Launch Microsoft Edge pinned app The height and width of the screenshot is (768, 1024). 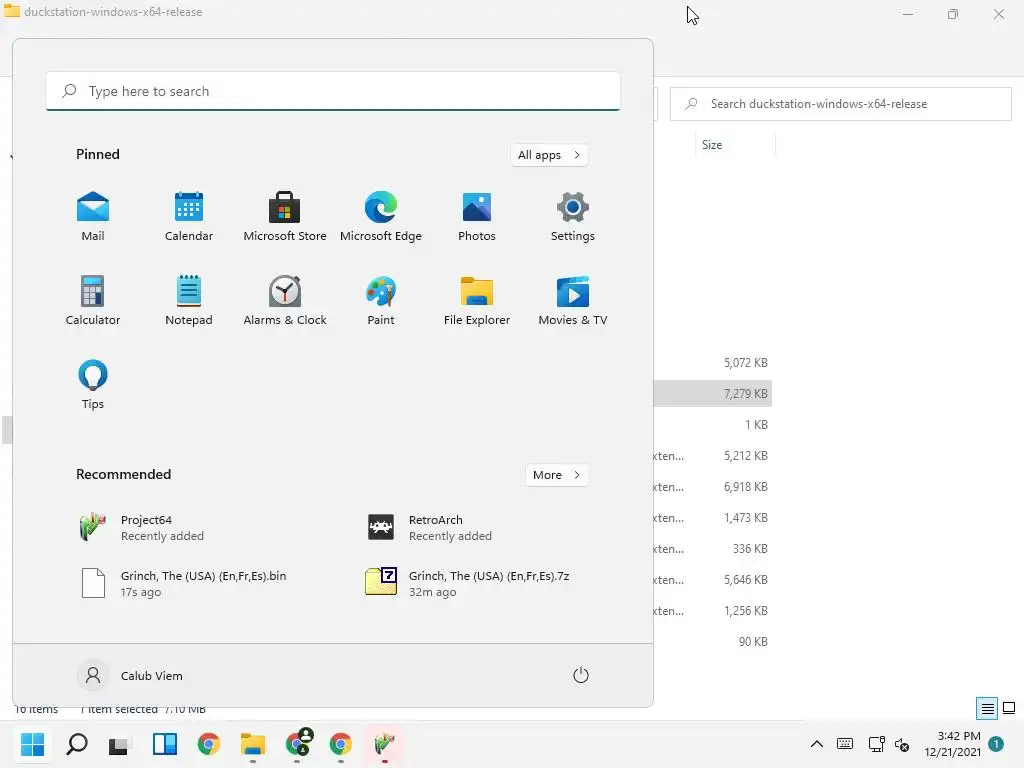click(x=381, y=217)
